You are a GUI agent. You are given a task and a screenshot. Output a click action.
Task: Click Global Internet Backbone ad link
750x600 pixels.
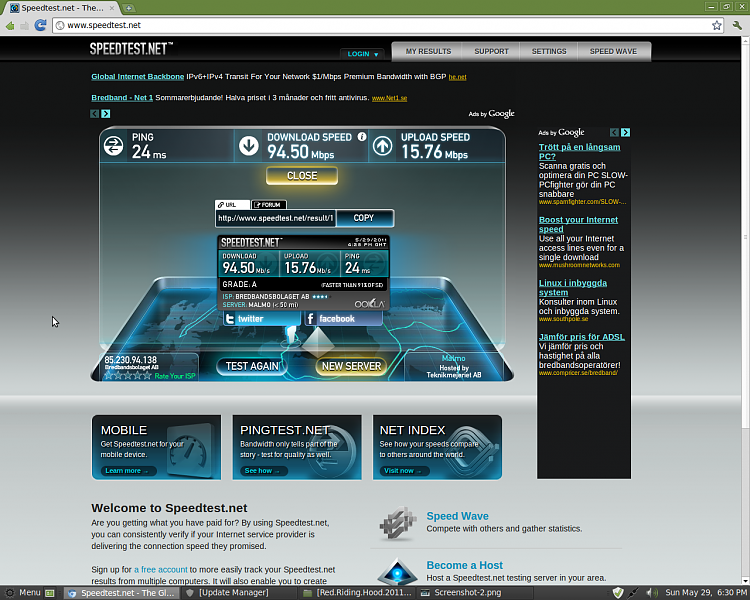[x=138, y=77]
